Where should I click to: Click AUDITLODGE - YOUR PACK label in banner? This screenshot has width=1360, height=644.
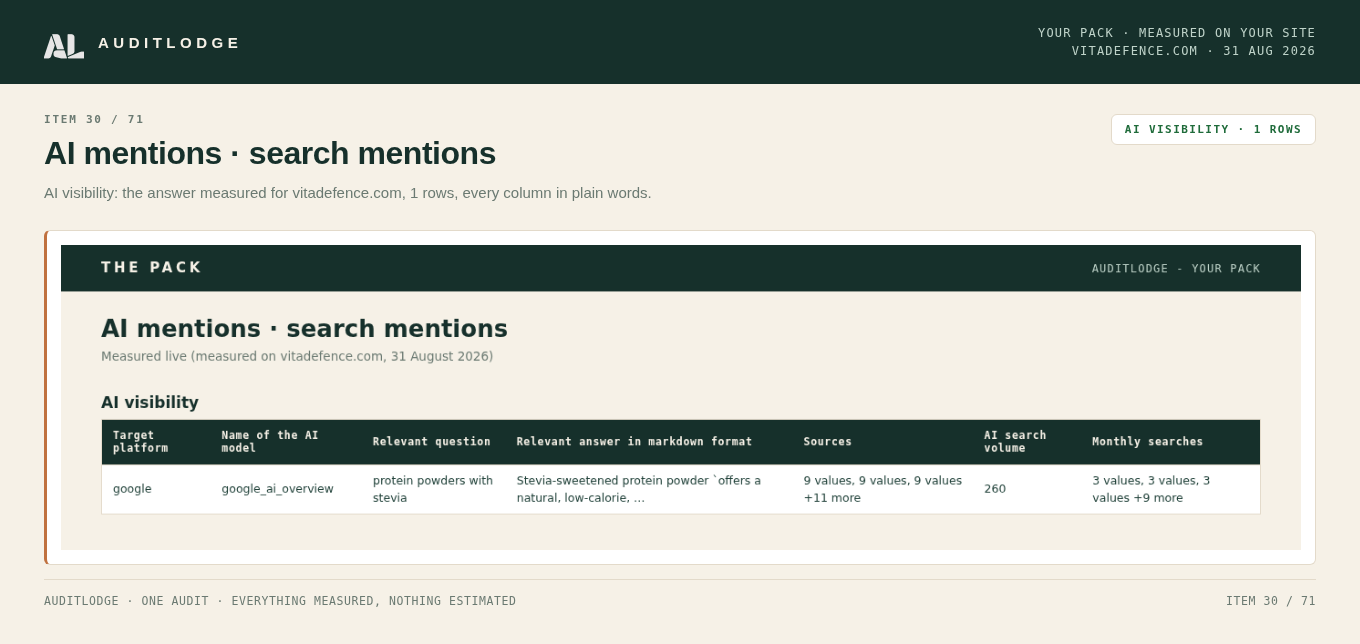point(1176,269)
